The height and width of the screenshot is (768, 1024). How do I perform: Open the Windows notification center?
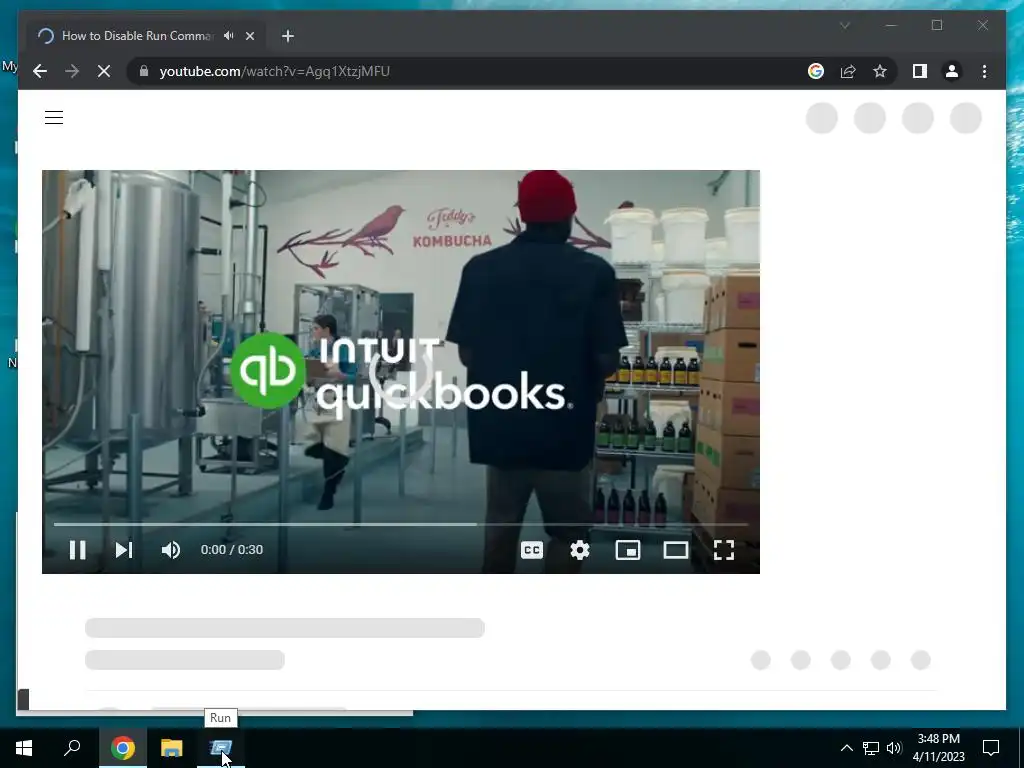point(991,748)
